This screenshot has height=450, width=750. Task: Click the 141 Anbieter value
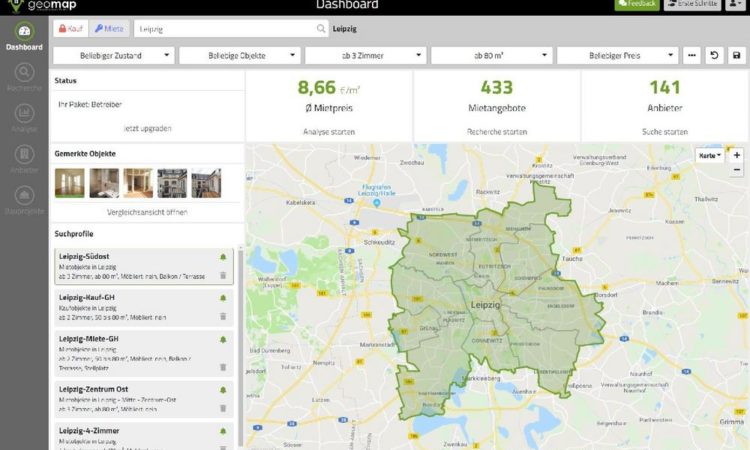[x=665, y=88]
